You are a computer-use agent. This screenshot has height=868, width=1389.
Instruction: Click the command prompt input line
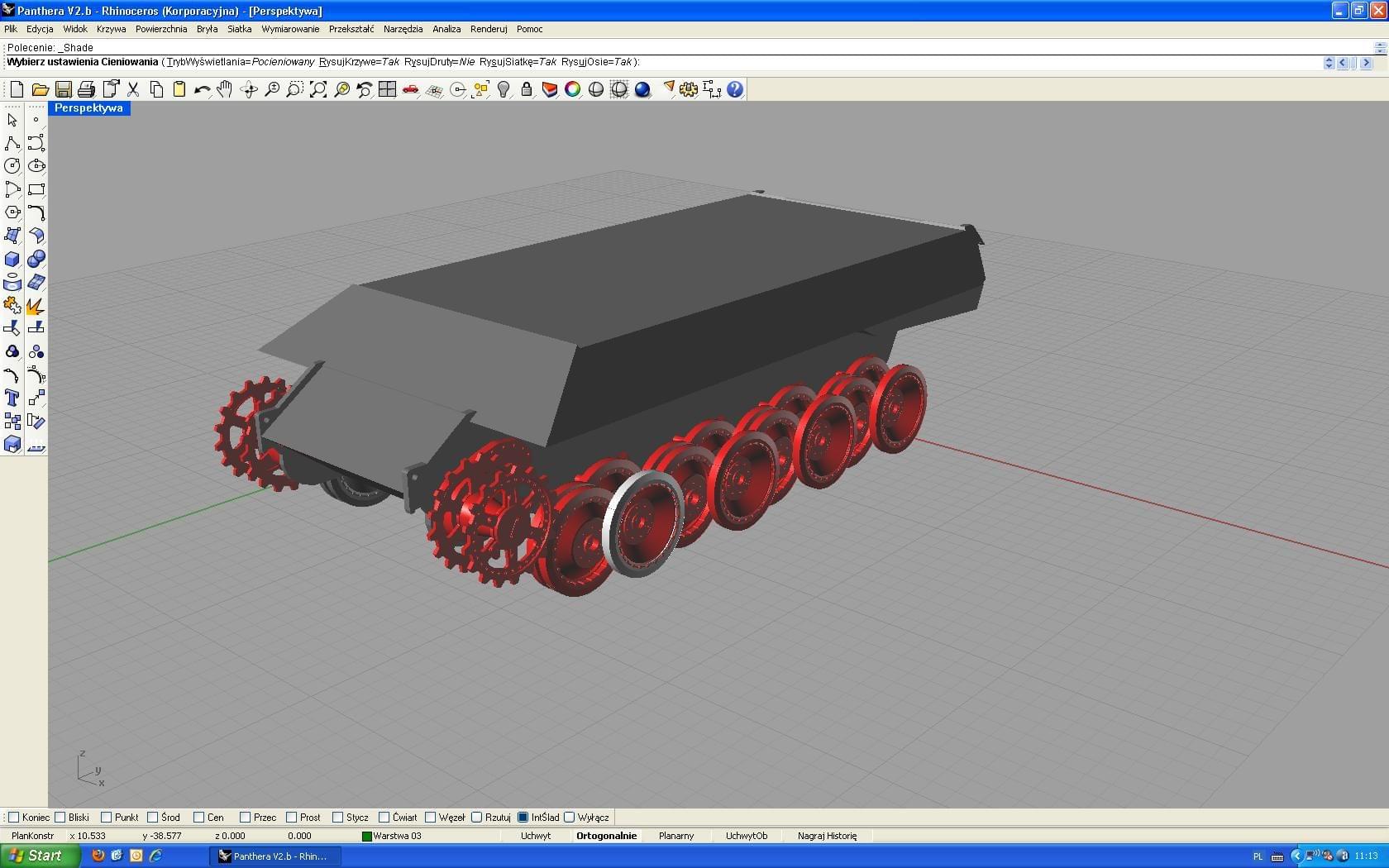coord(661,62)
